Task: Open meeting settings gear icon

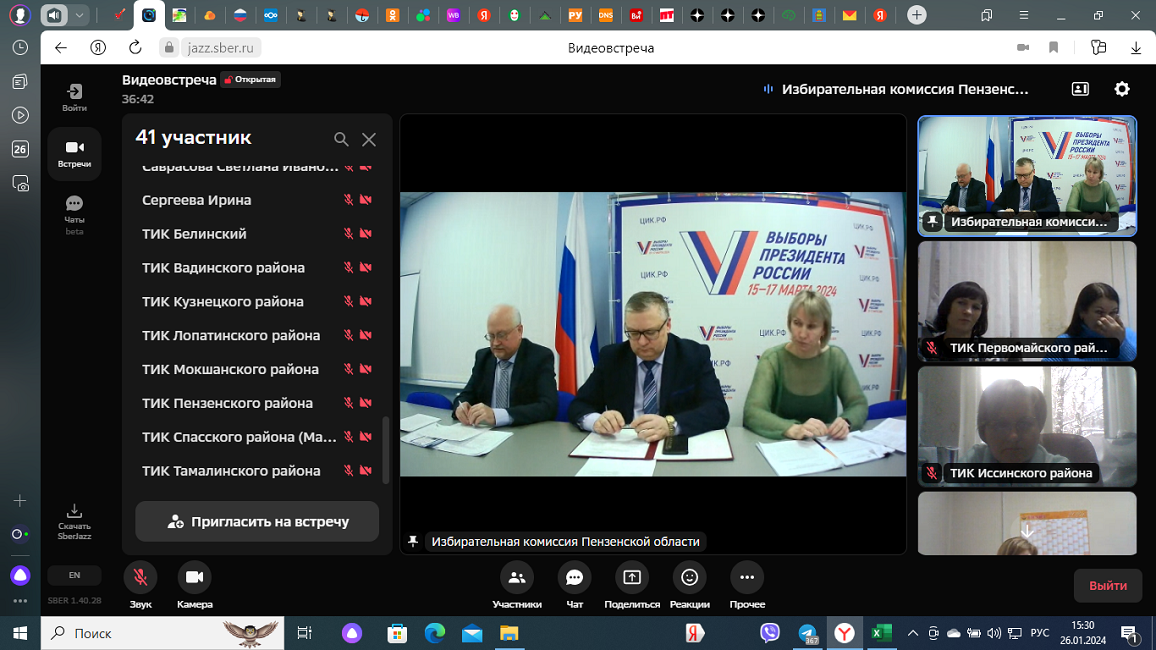Action: pyautogui.click(x=1121, y=89)
